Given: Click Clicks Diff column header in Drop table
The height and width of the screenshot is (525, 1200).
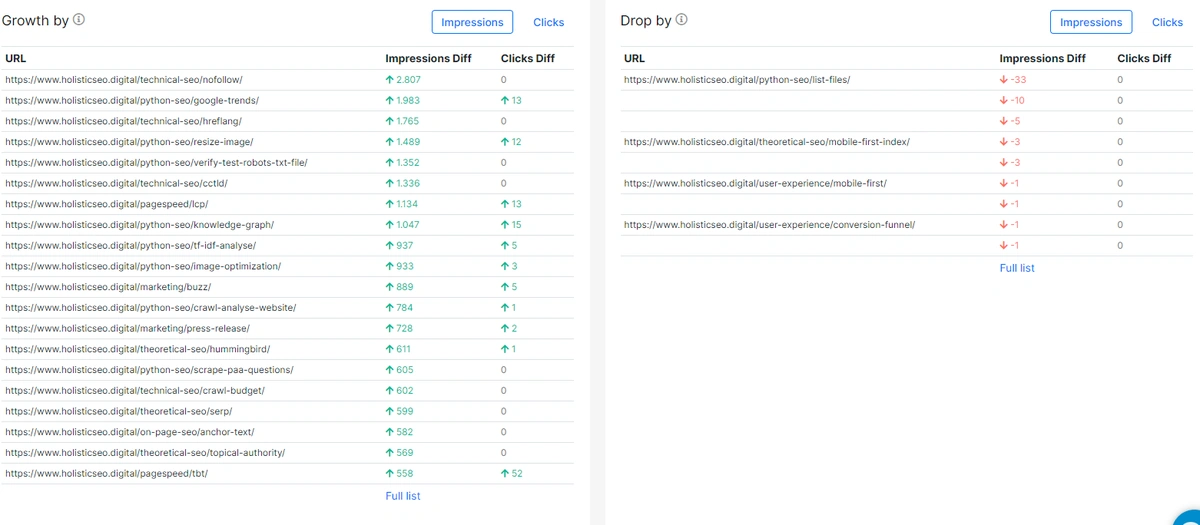Looking at the screenshot, I should [1144, 58].
